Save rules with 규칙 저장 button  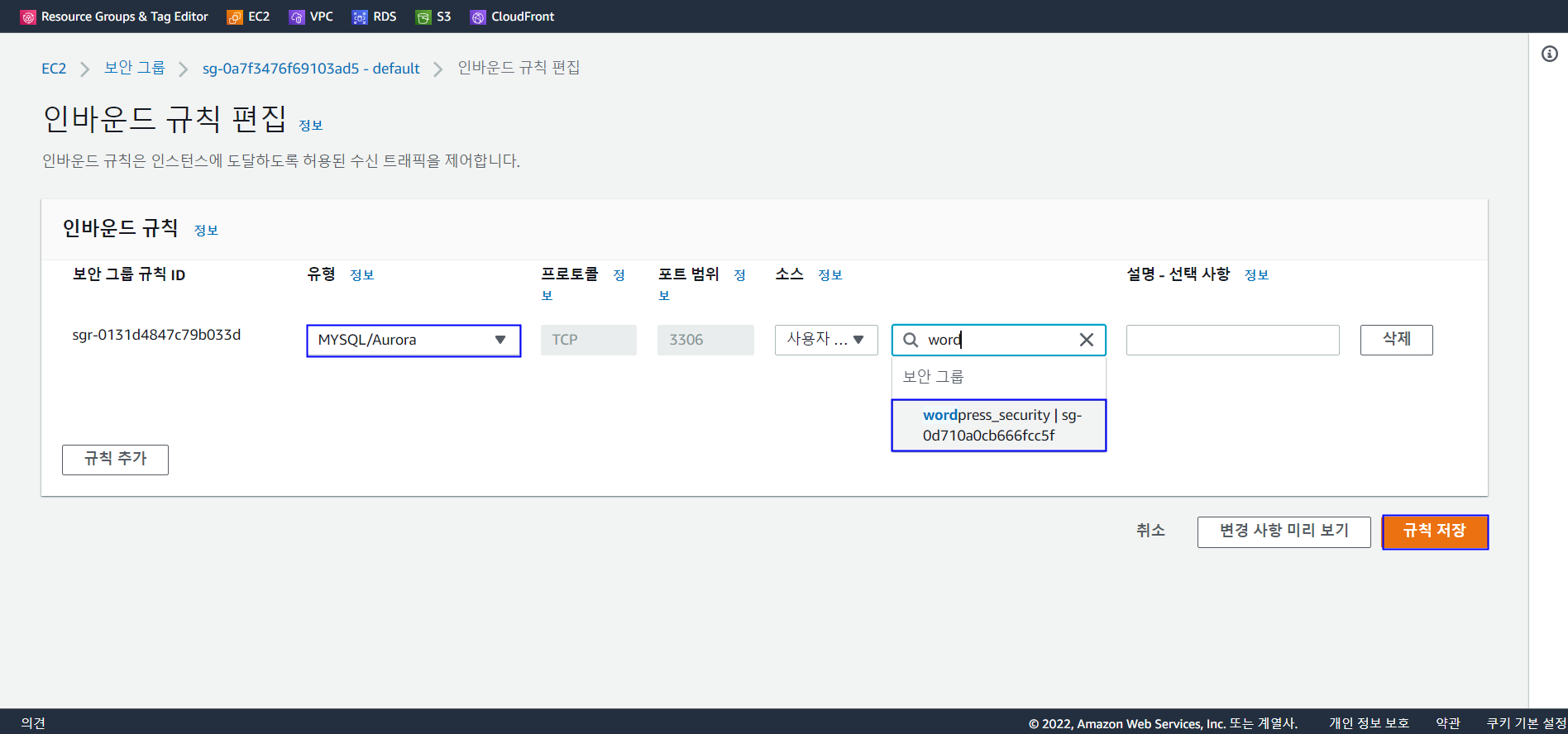[1435, 531]
